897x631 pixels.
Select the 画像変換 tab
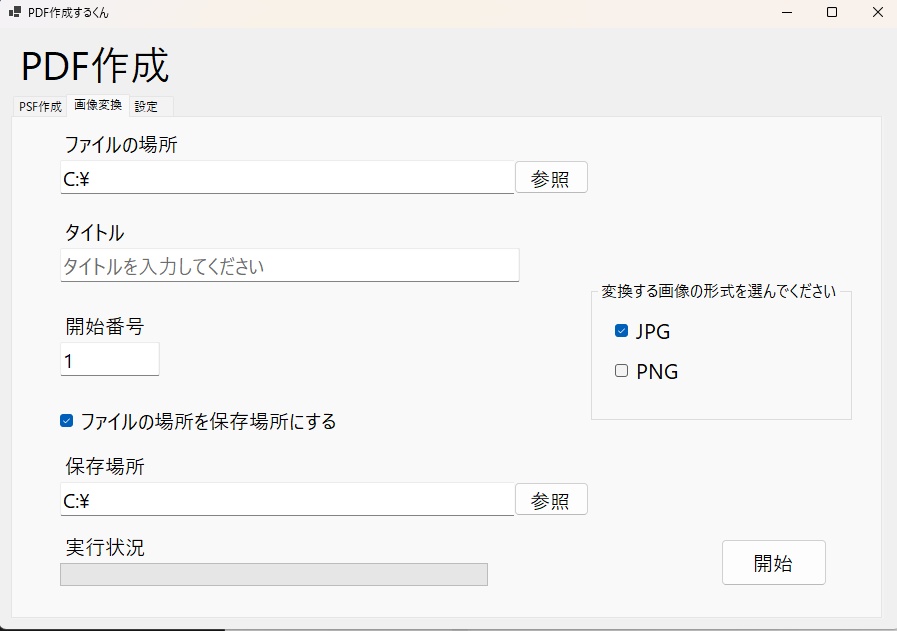(98, 105)
